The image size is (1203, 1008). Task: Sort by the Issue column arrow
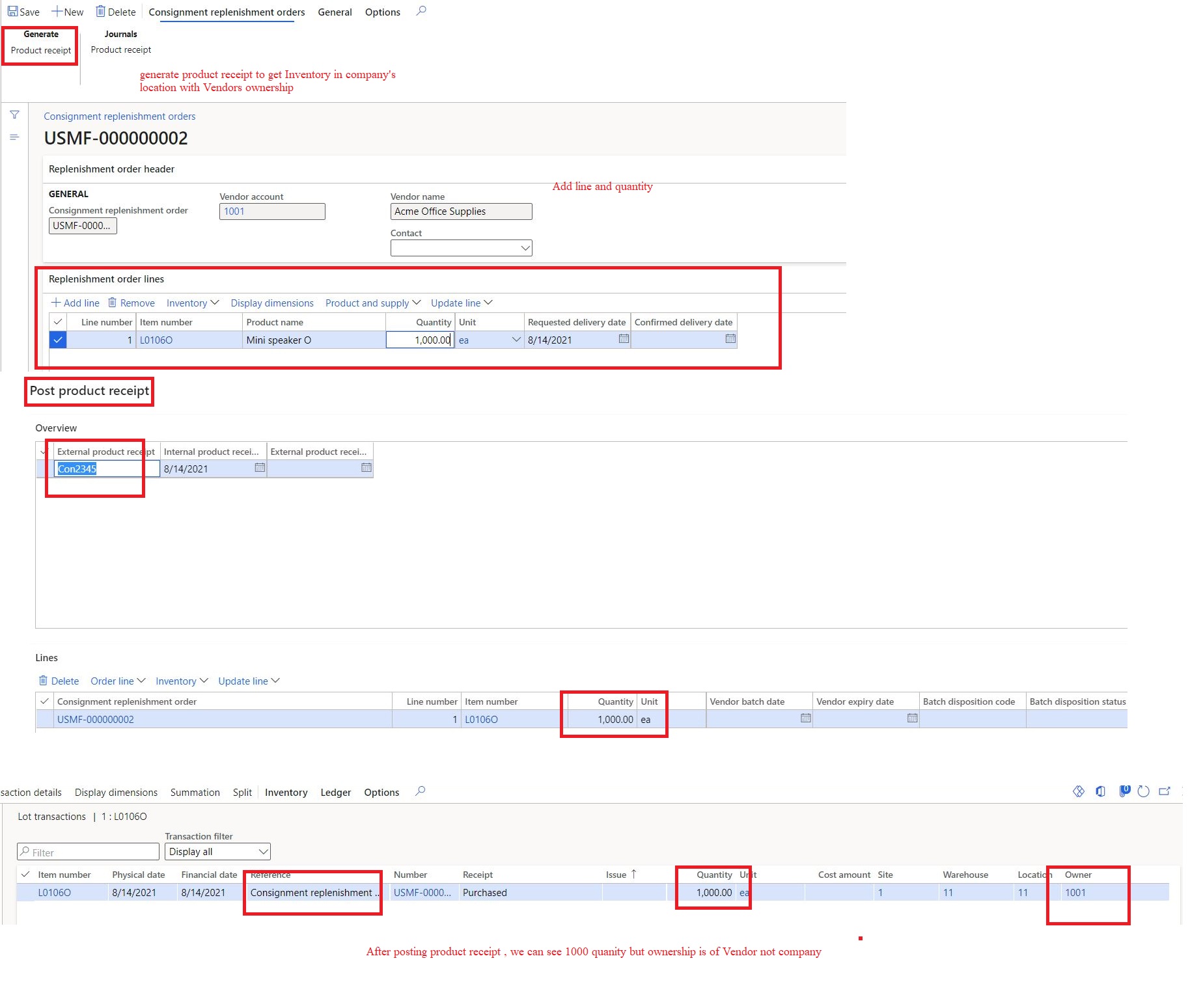click(633, 874)
